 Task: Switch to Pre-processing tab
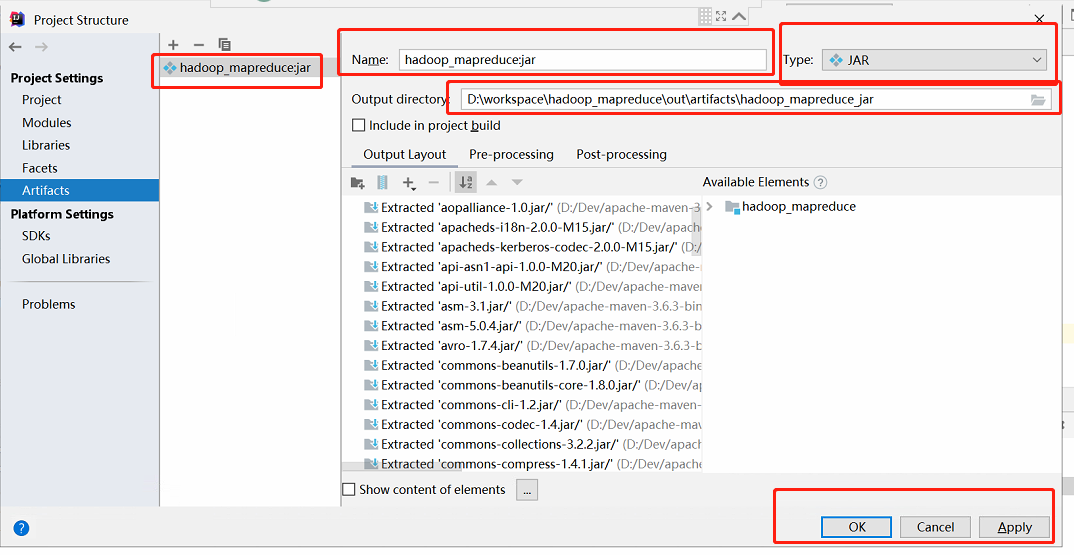pyautogui.click(x=511, y=154)
